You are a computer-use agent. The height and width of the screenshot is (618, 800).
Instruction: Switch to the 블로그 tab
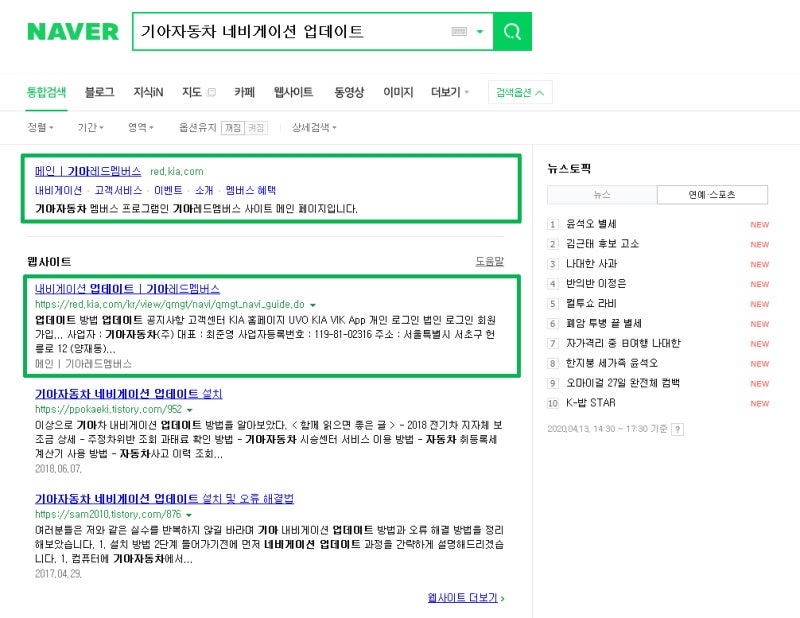coord(99,92)
